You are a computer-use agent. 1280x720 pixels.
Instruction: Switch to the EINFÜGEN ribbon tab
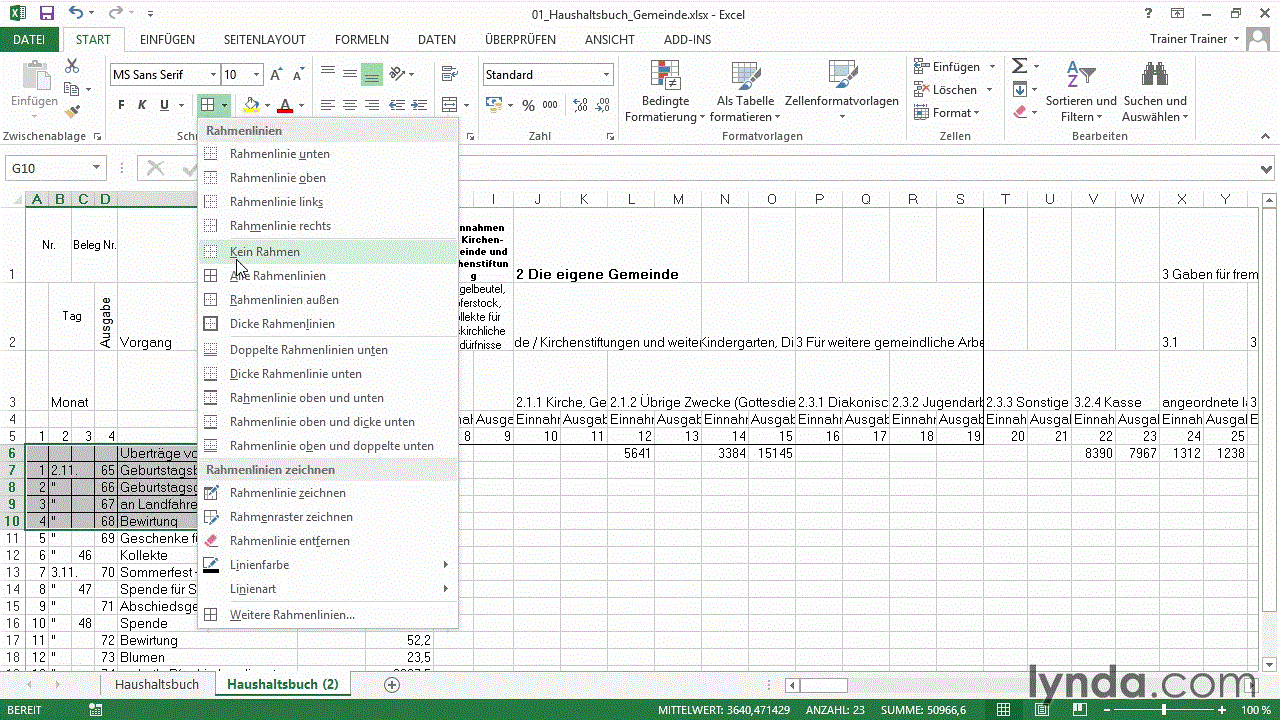(x=167, y=40)
